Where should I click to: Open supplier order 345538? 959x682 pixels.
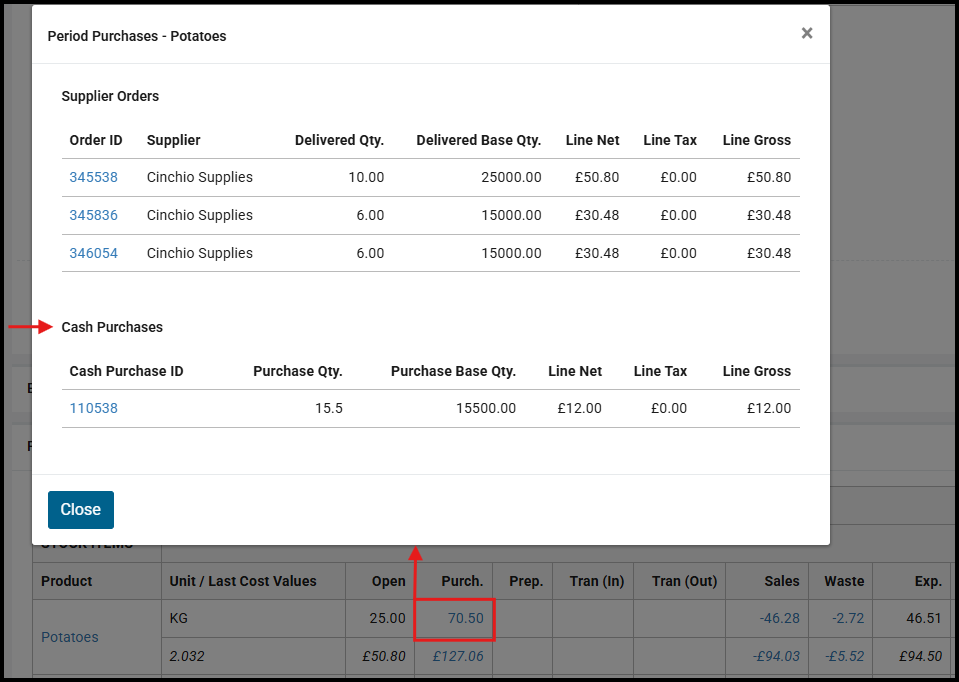[x=93, y=177]
